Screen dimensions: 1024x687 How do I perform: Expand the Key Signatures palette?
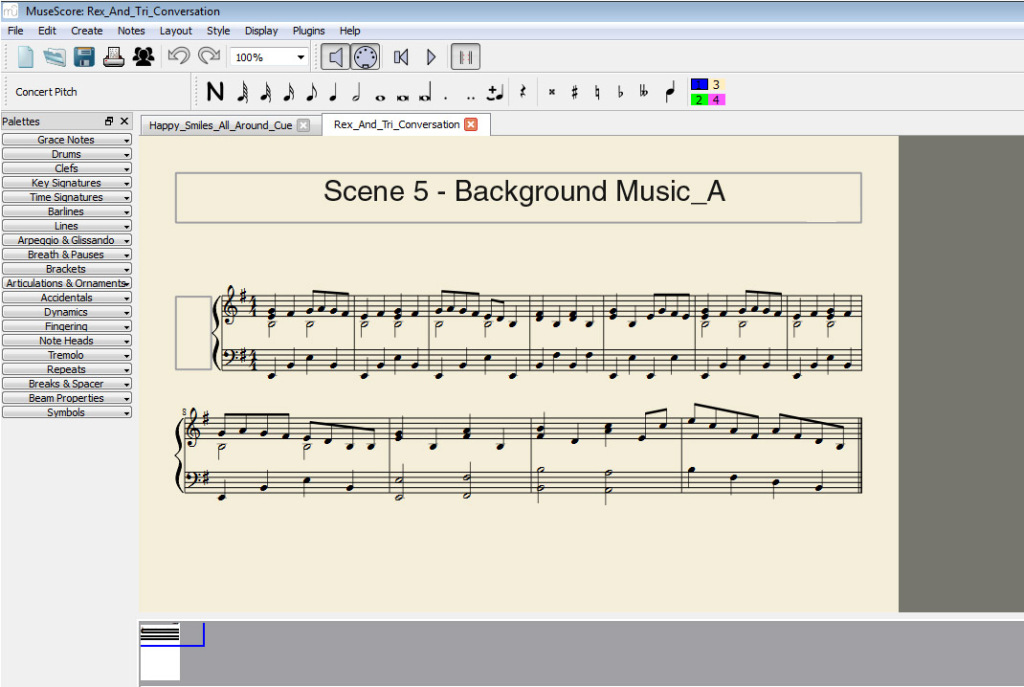pos(66,182)
